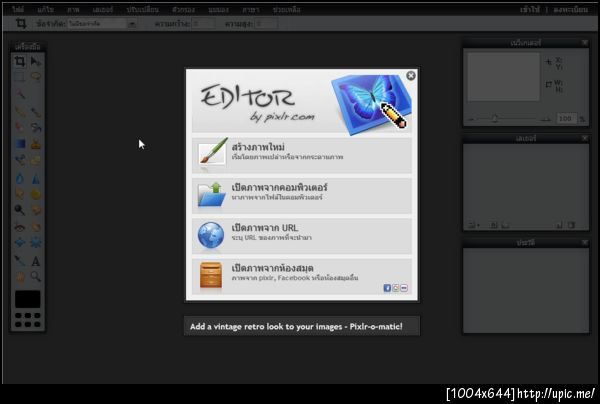
Task: Open the มุมมอง (View) menu
Action: point(218,10)
